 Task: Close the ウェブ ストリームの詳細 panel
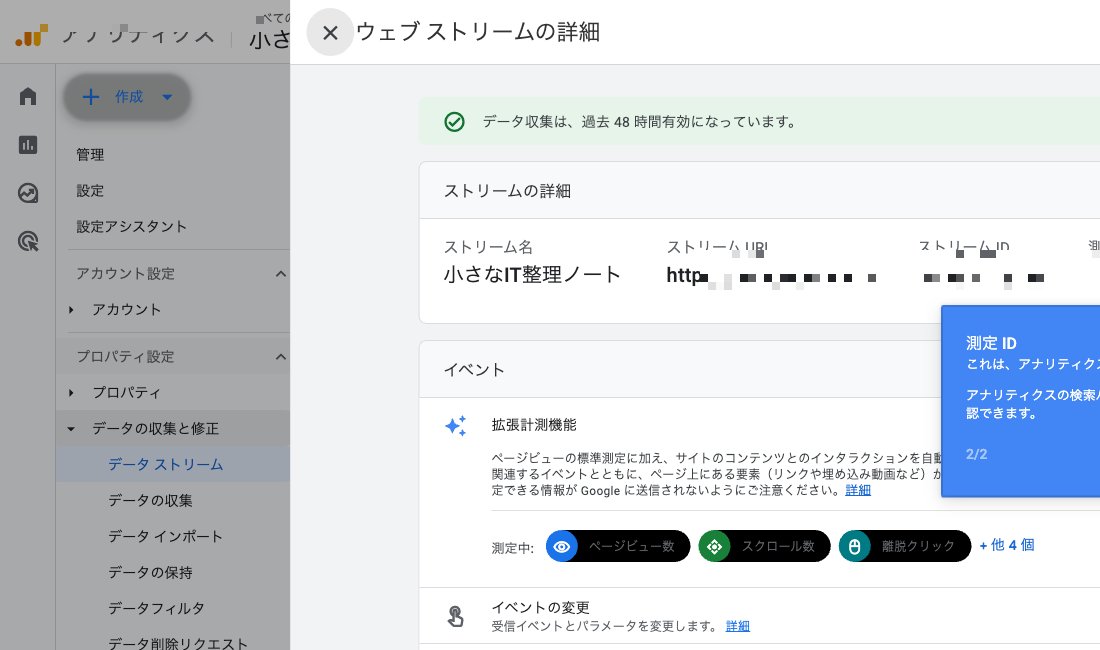click(x=330, y=32)
